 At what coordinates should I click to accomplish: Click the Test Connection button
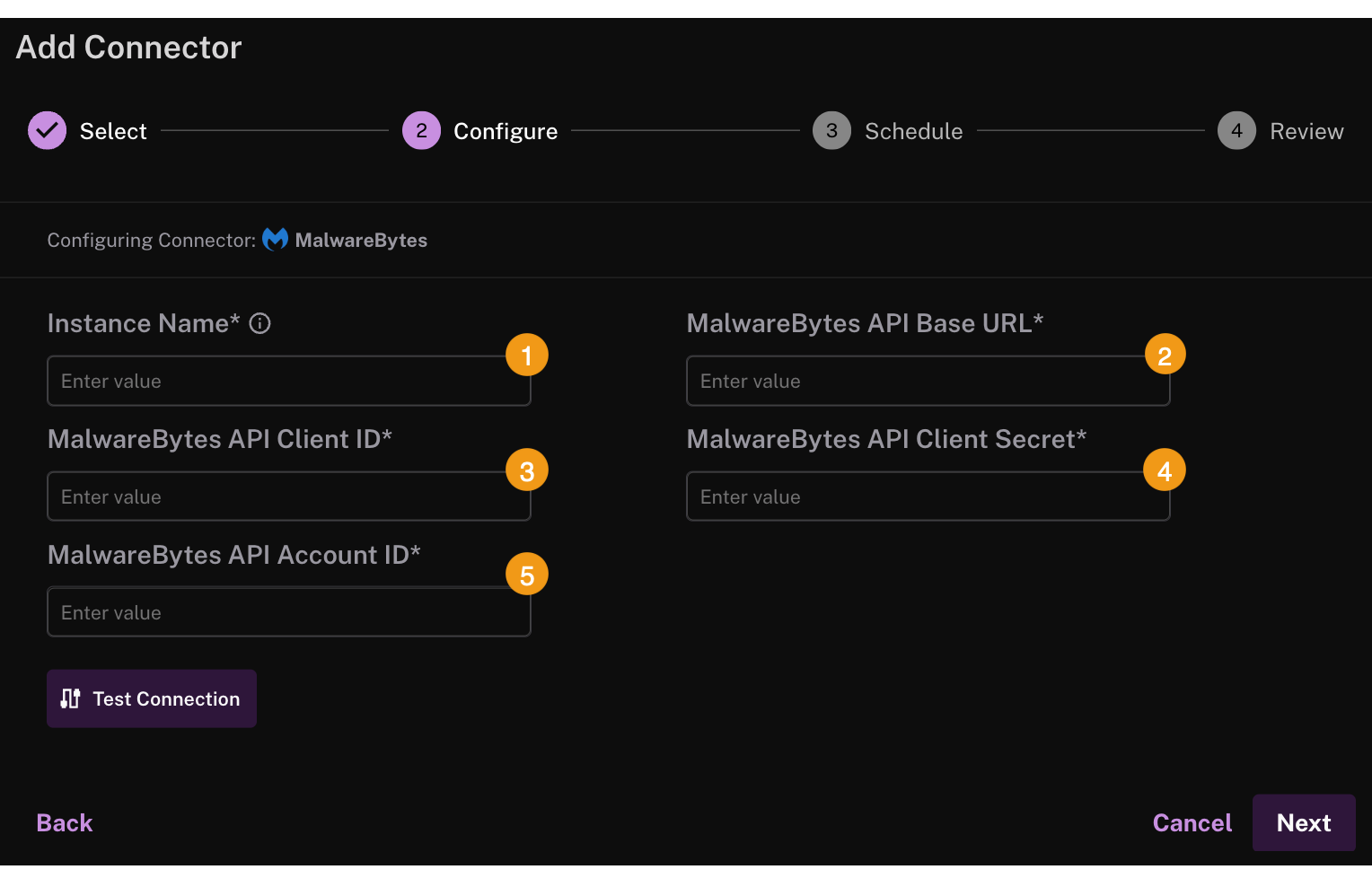coord(152,698)
